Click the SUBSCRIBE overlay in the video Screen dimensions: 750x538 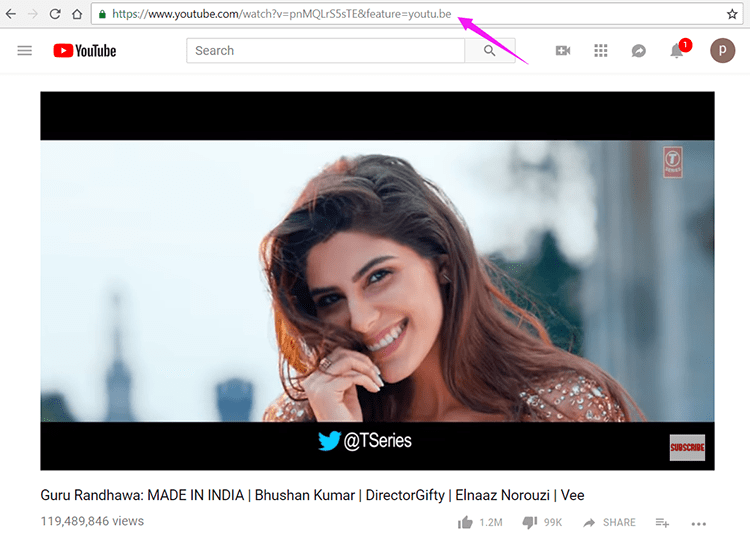(x=687, y=448)
